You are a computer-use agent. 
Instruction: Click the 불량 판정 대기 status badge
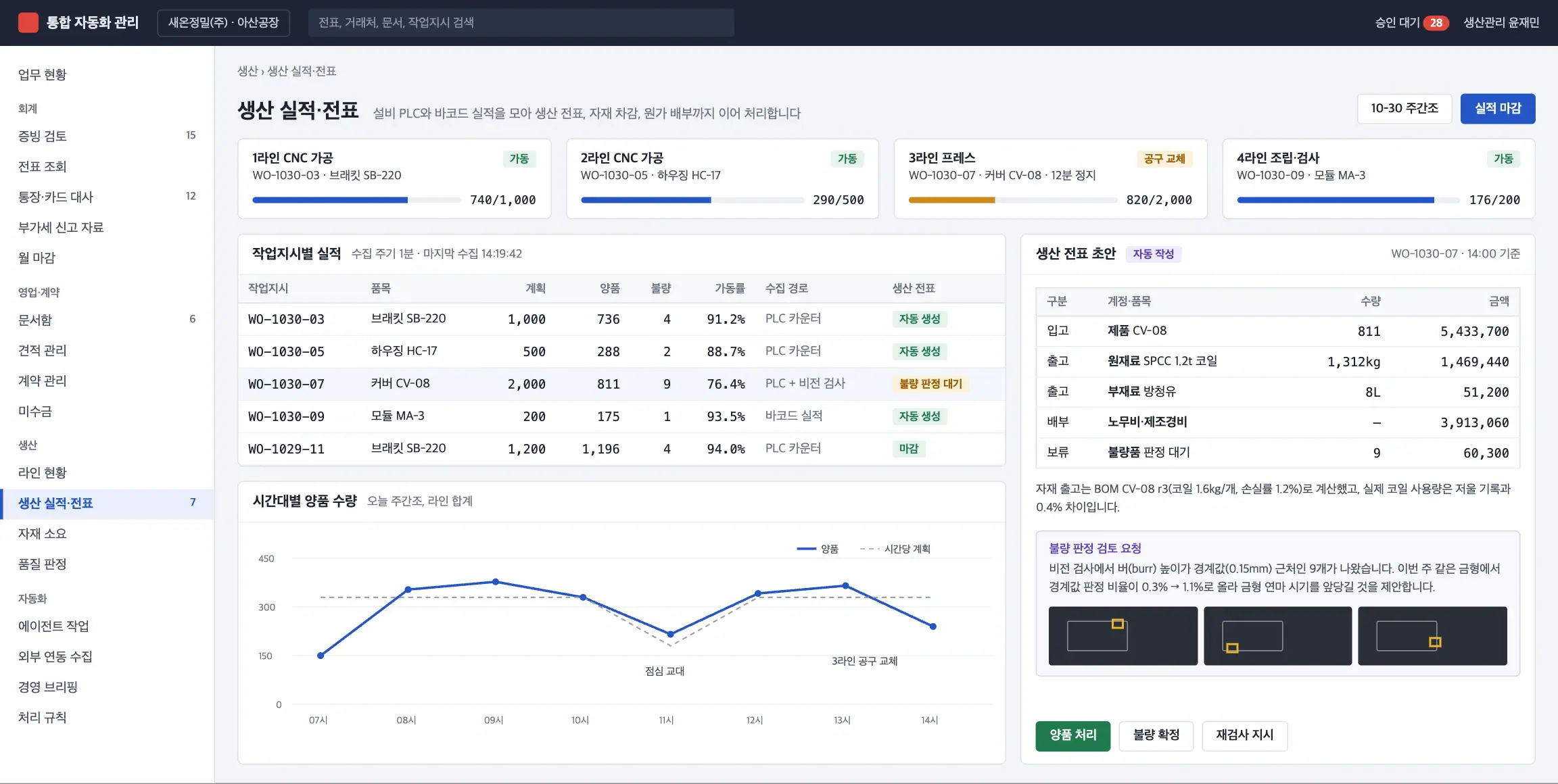930,384
